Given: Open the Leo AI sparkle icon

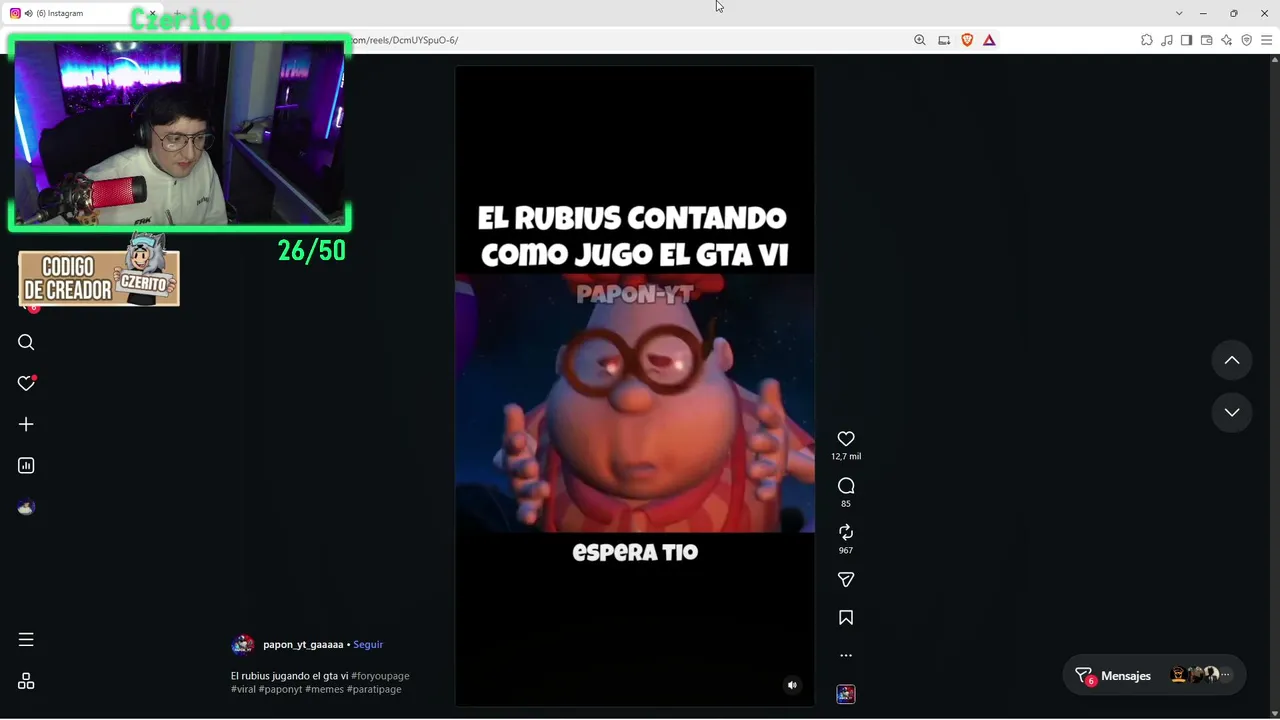Looking at the screenshot, I should (1227, 40).
